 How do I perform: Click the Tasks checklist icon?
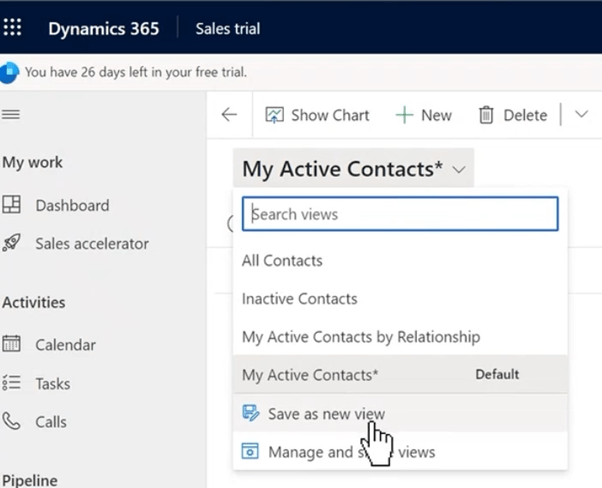(x=11, y=383)
